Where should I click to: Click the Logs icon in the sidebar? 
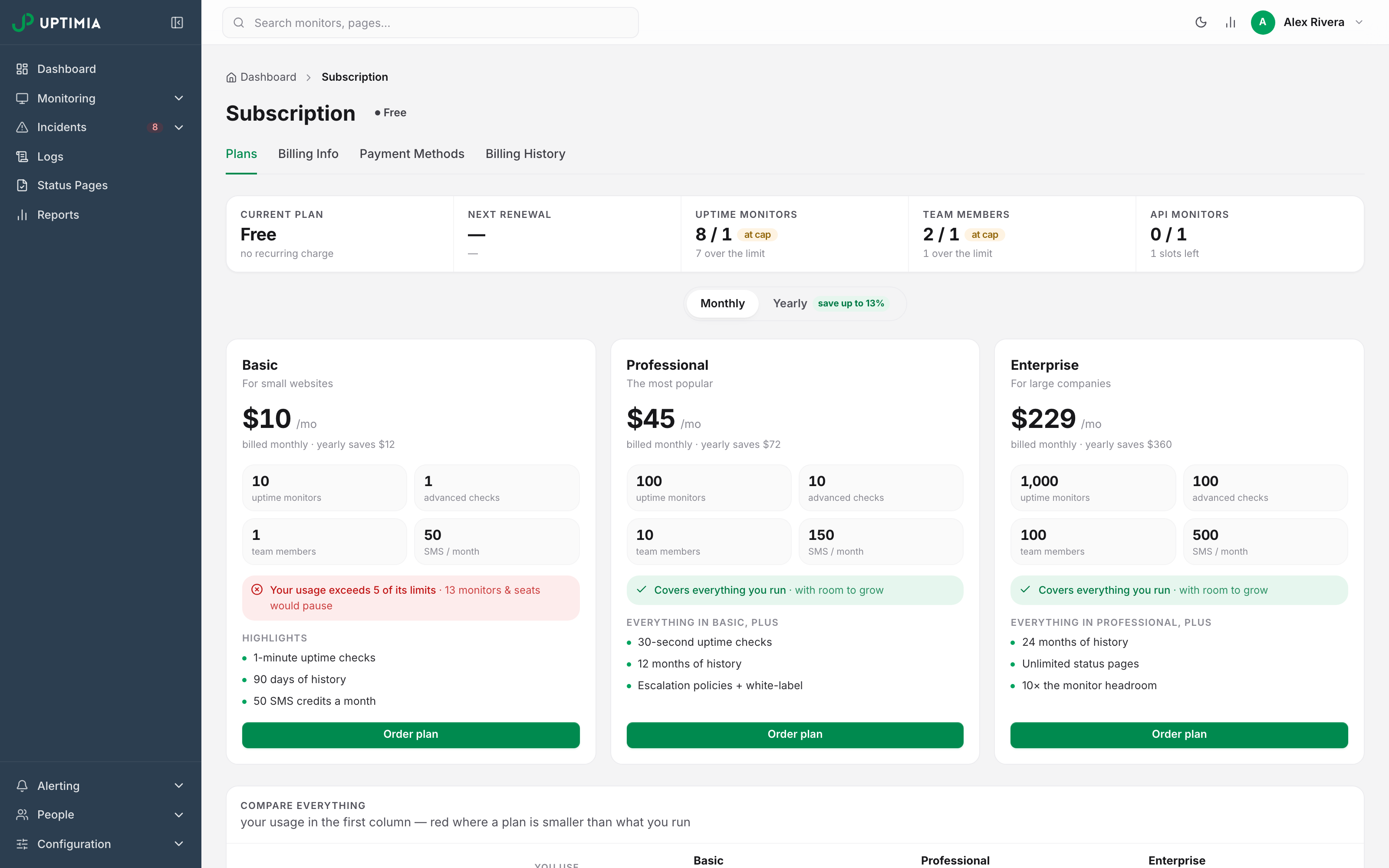[x=22, y=156]
